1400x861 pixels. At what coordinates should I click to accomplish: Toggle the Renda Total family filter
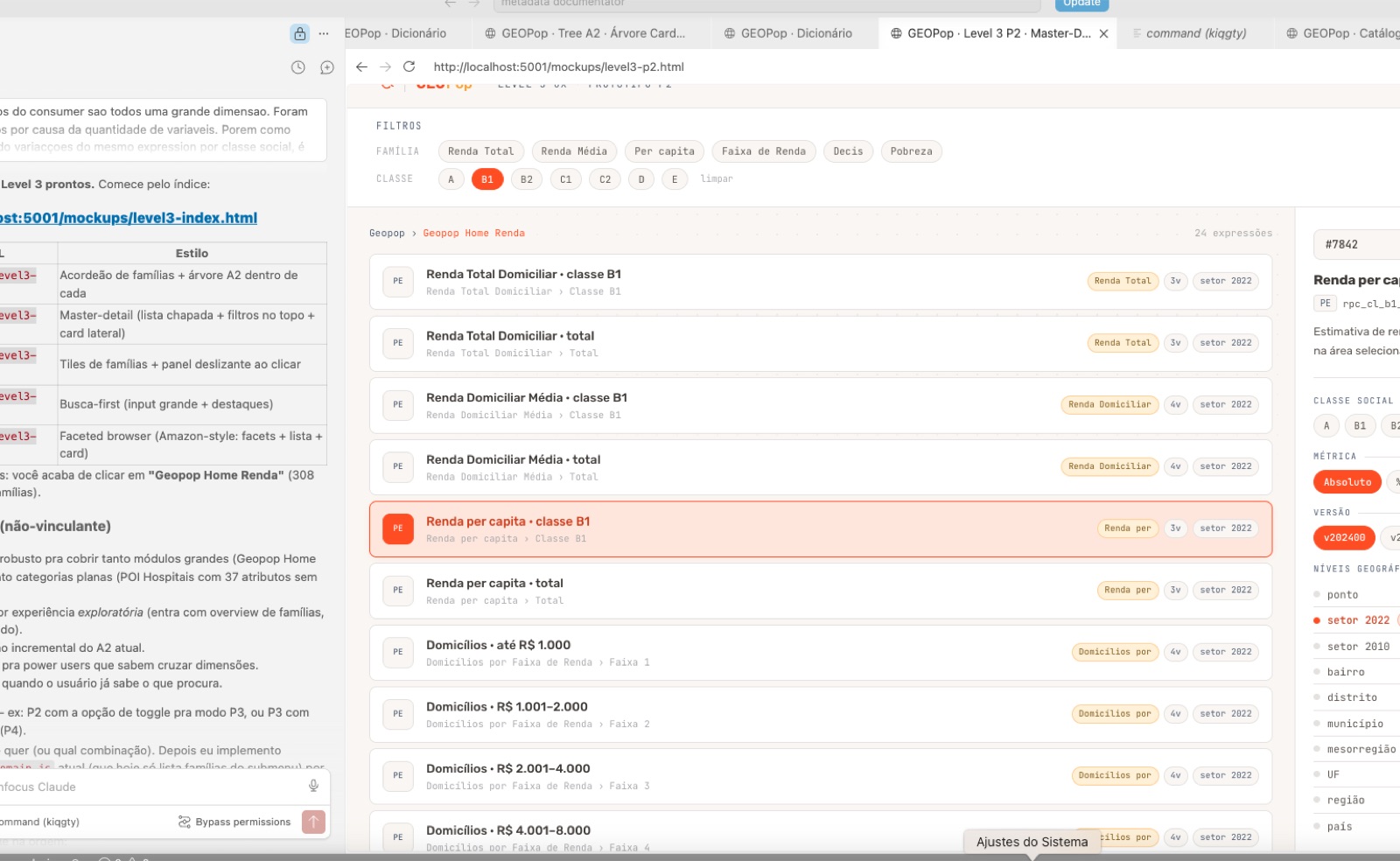[481, 151]
